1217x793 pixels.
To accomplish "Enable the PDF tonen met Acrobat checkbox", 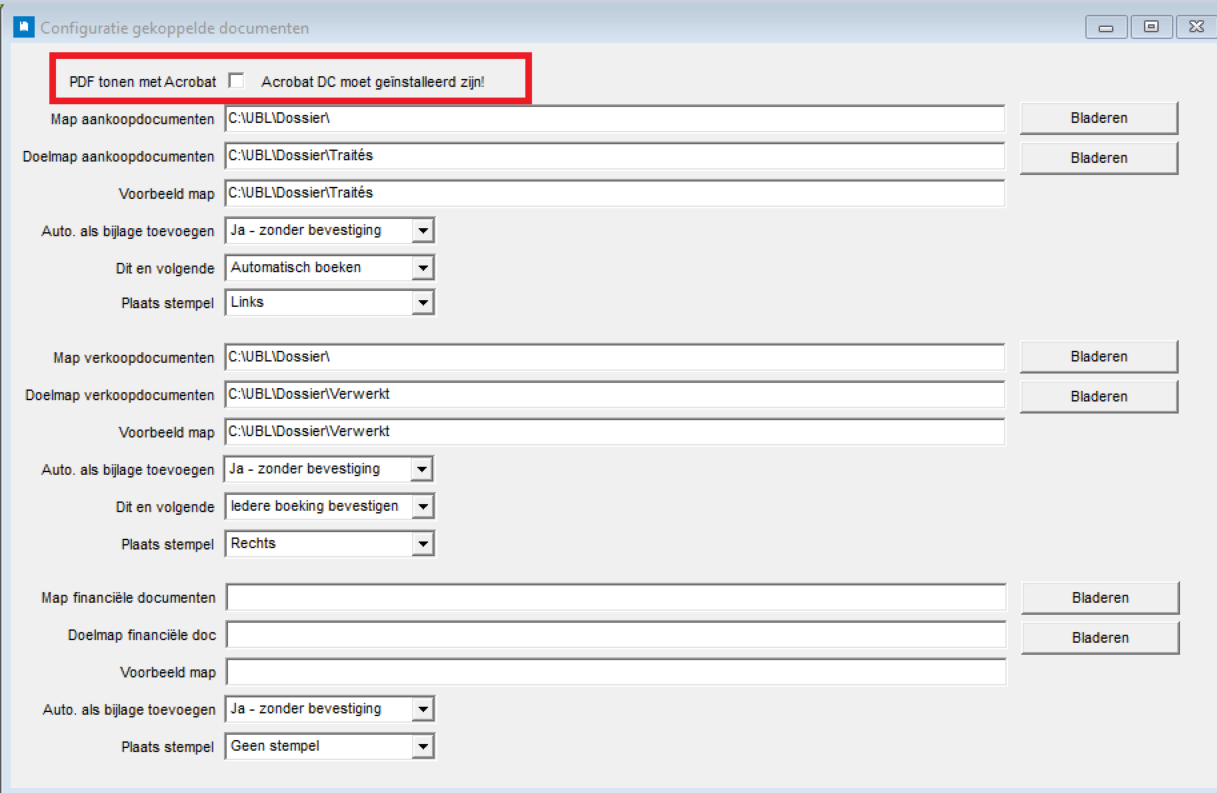I will coord(236,80).
